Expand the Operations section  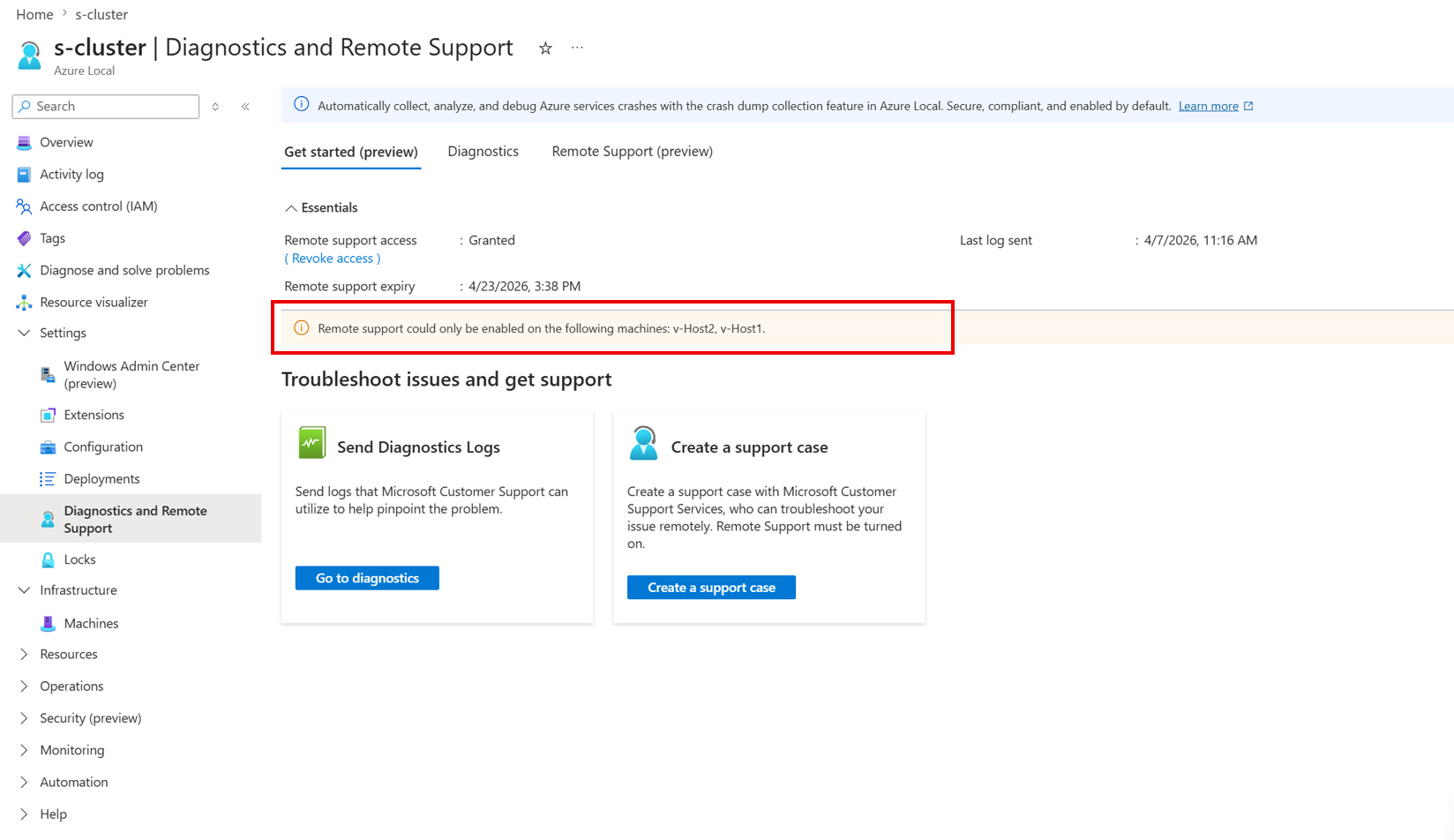pos(24,686)
